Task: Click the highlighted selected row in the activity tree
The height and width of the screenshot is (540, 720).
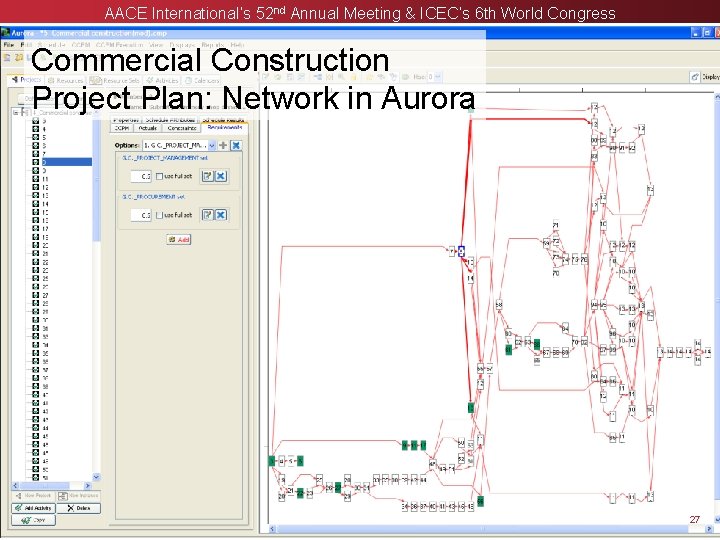Action: coord(67,162)
